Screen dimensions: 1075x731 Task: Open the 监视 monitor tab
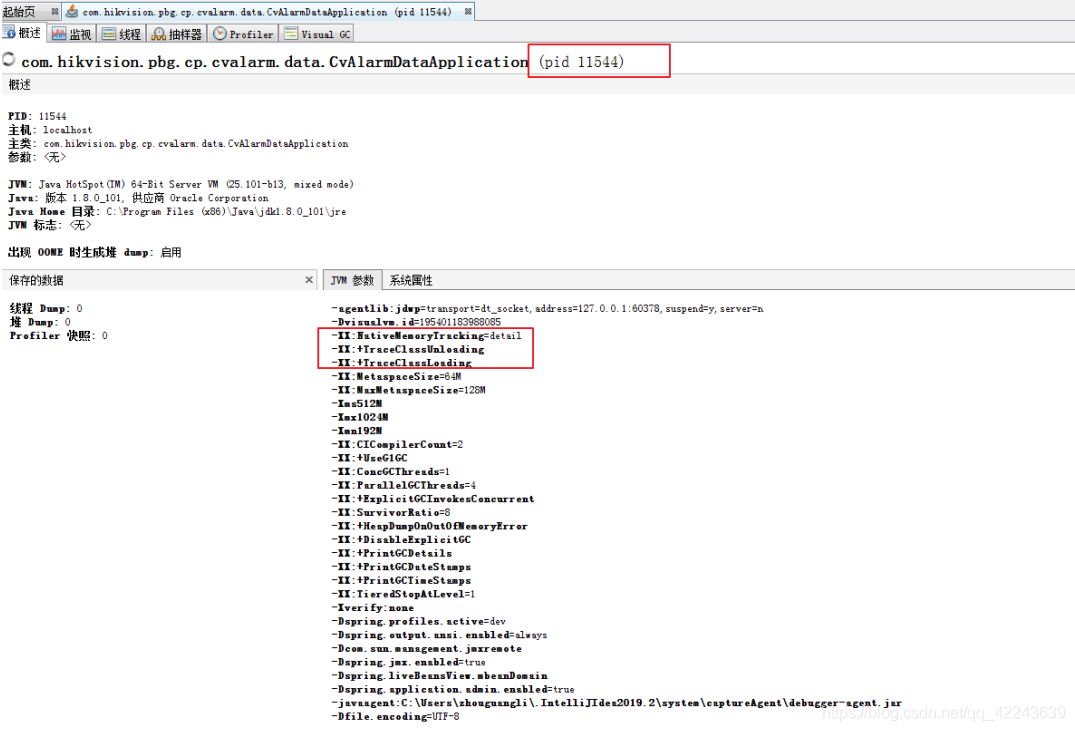(71, 34)
